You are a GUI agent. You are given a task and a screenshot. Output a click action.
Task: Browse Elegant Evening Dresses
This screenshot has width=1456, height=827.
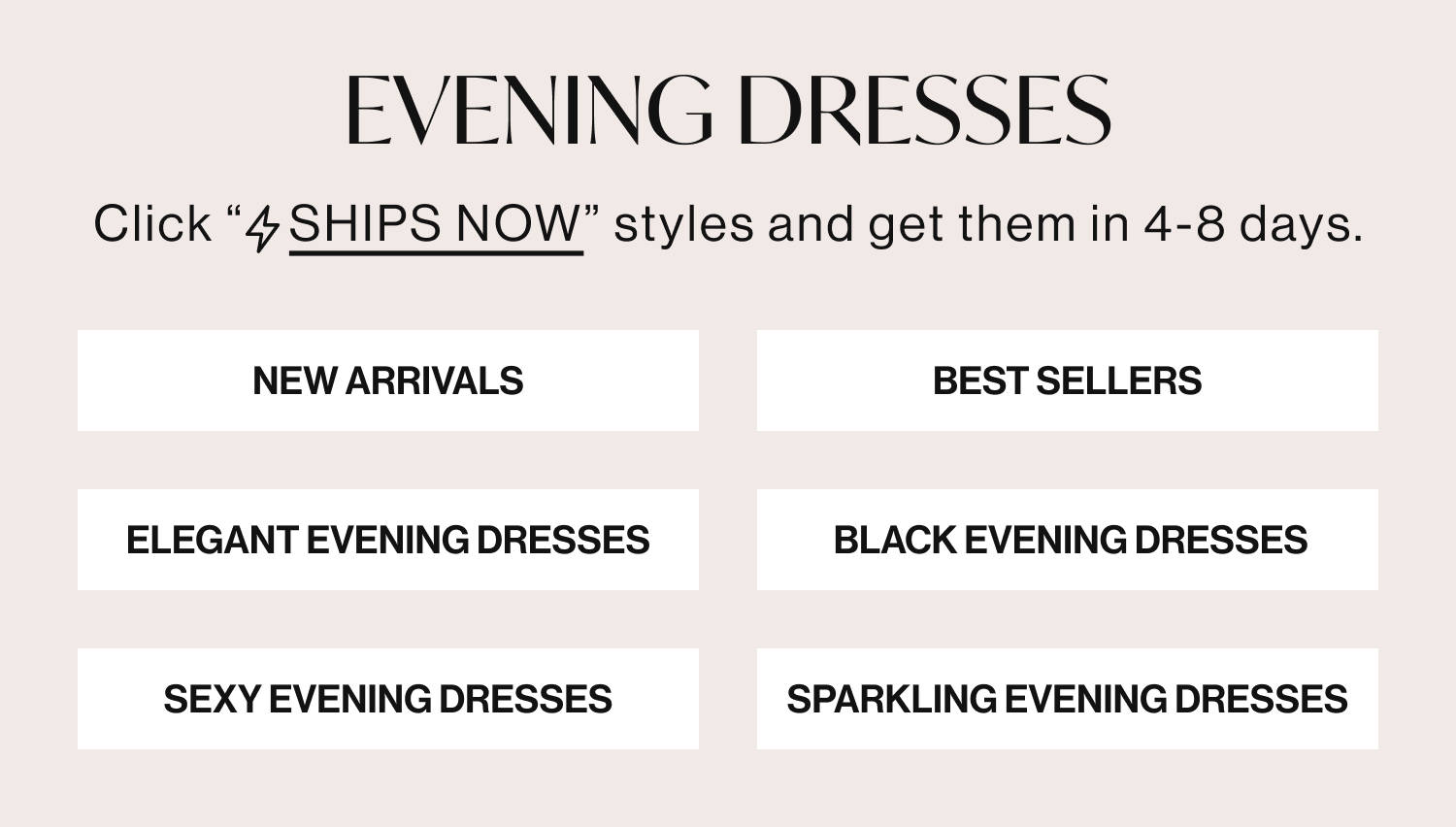387,540
